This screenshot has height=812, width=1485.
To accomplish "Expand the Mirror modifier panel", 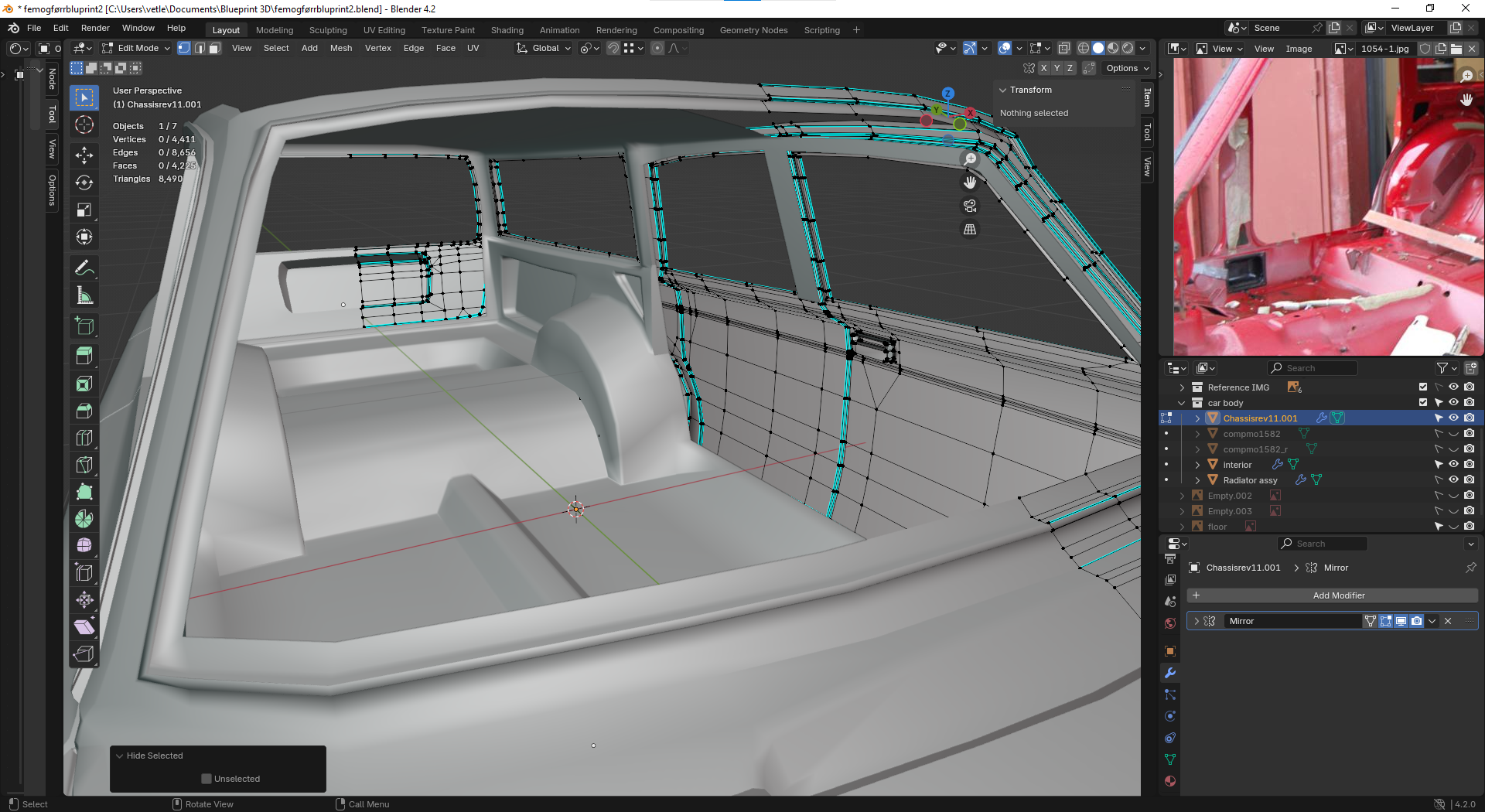I will click(1197, 621).
